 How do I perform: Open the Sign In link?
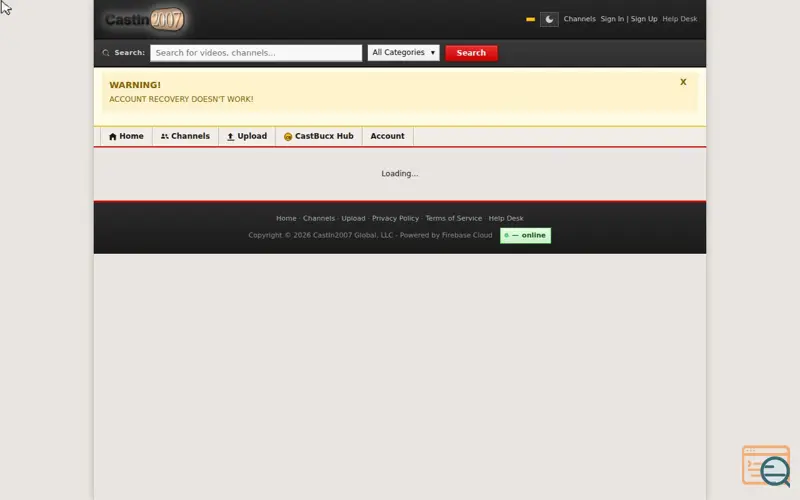(x=612, y=19)
